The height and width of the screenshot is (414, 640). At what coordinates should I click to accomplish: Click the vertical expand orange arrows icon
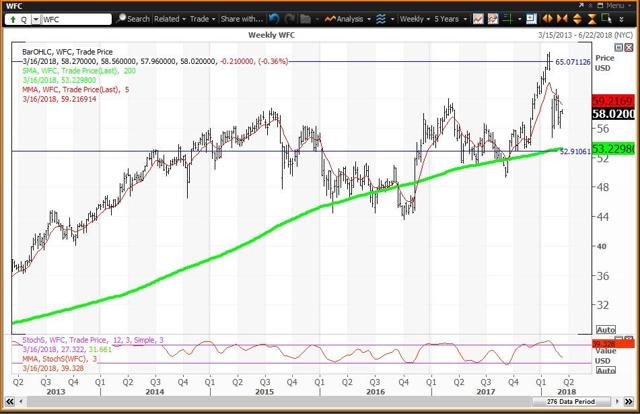pos(577,19)
